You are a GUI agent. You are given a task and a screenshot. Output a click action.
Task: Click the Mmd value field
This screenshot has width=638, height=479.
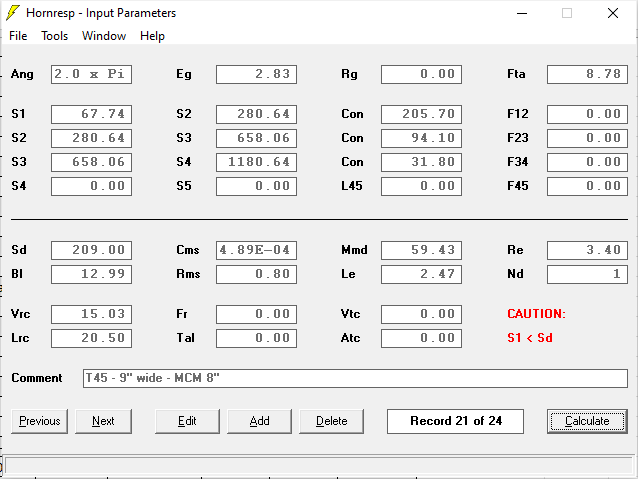pyautogui.click(x=421, y=250)
